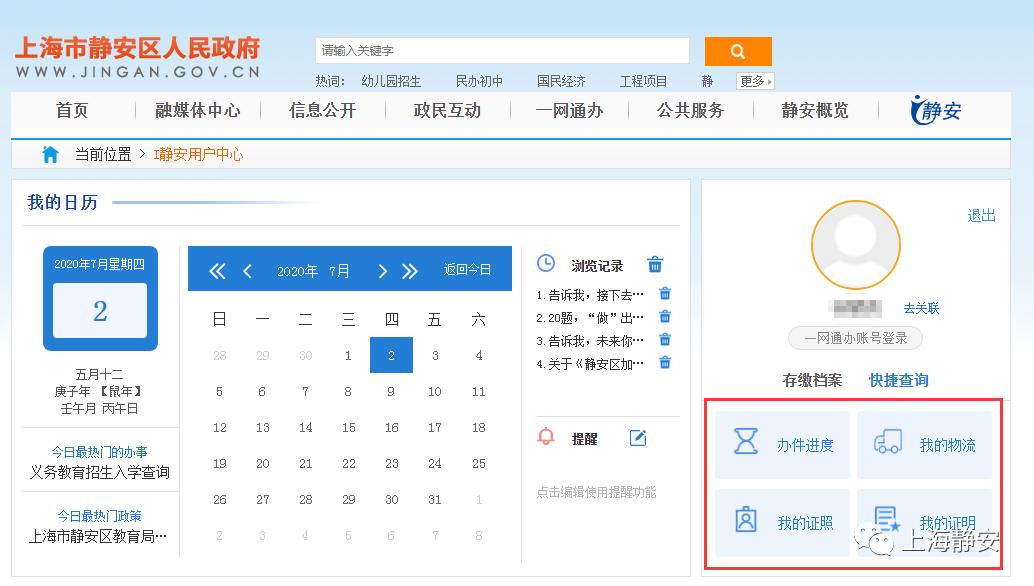The image size is (1034, 586).
Task: Delete the first browsing record trash icon
Action: (x=664, y=293)
